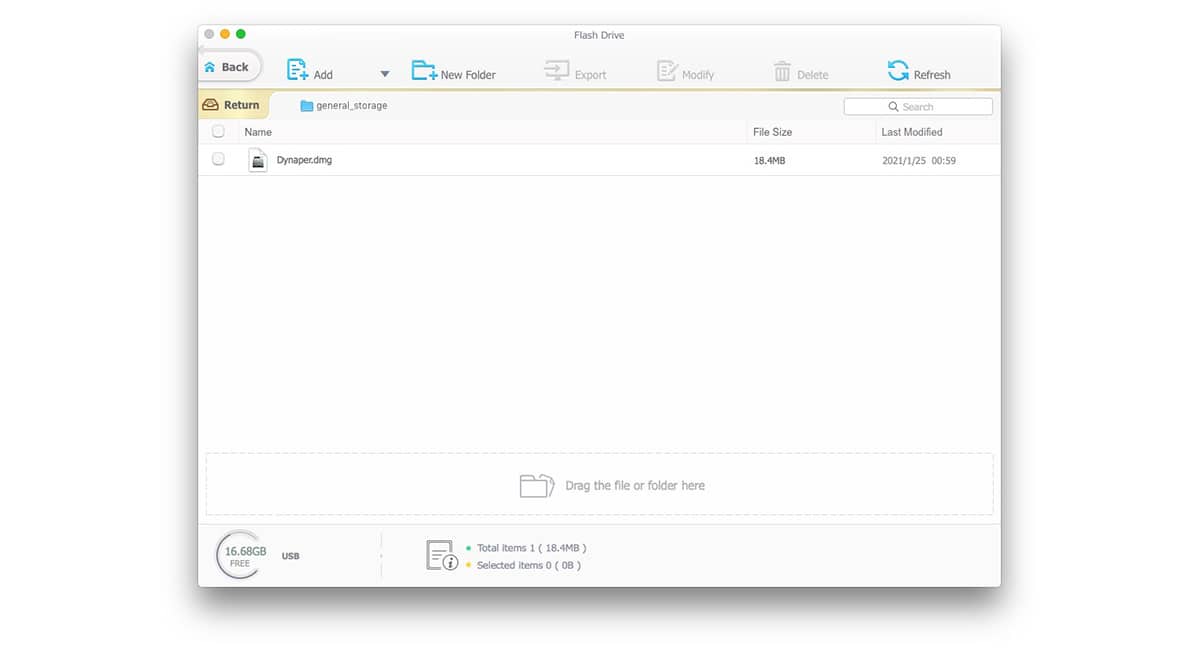
Task: Open the Add dropdown arrow
Action: (x=385, y=74)
